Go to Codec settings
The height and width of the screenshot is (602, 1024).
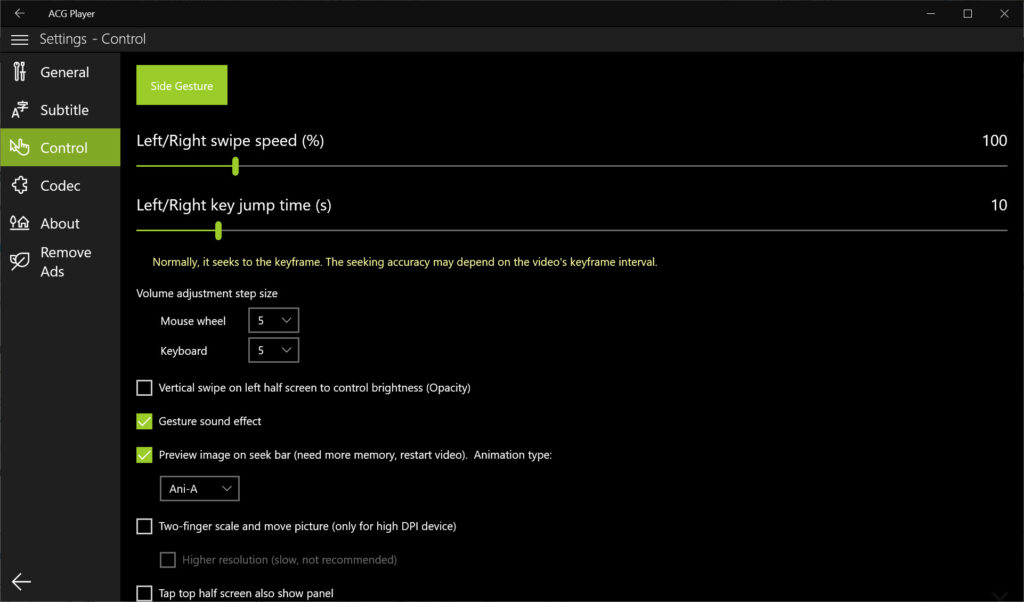pos(60,186)
